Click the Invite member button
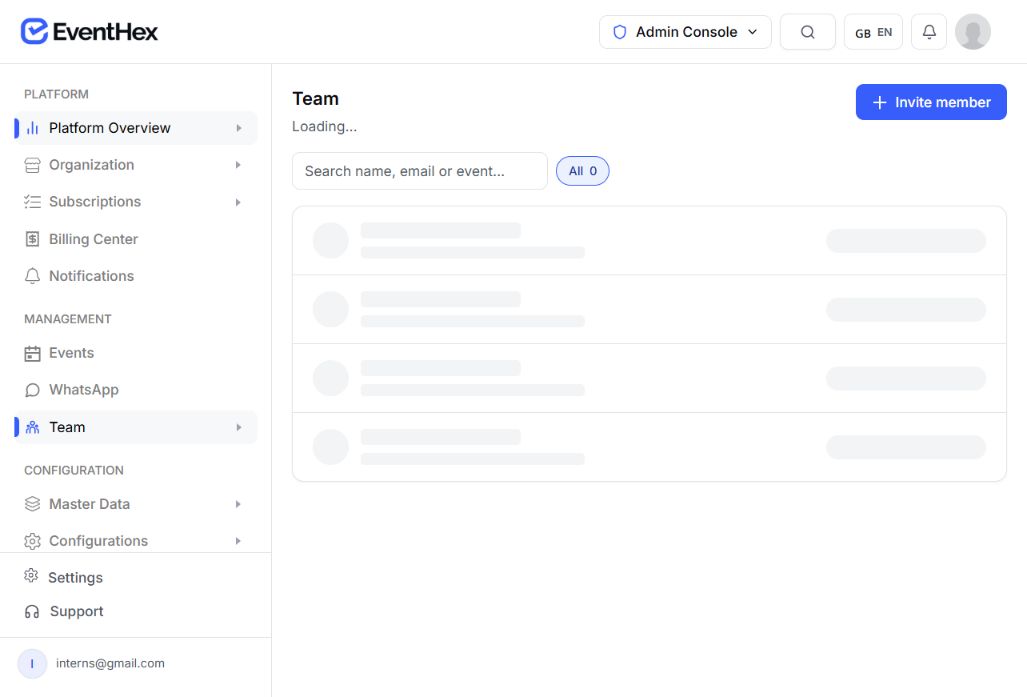 [931, 102]
